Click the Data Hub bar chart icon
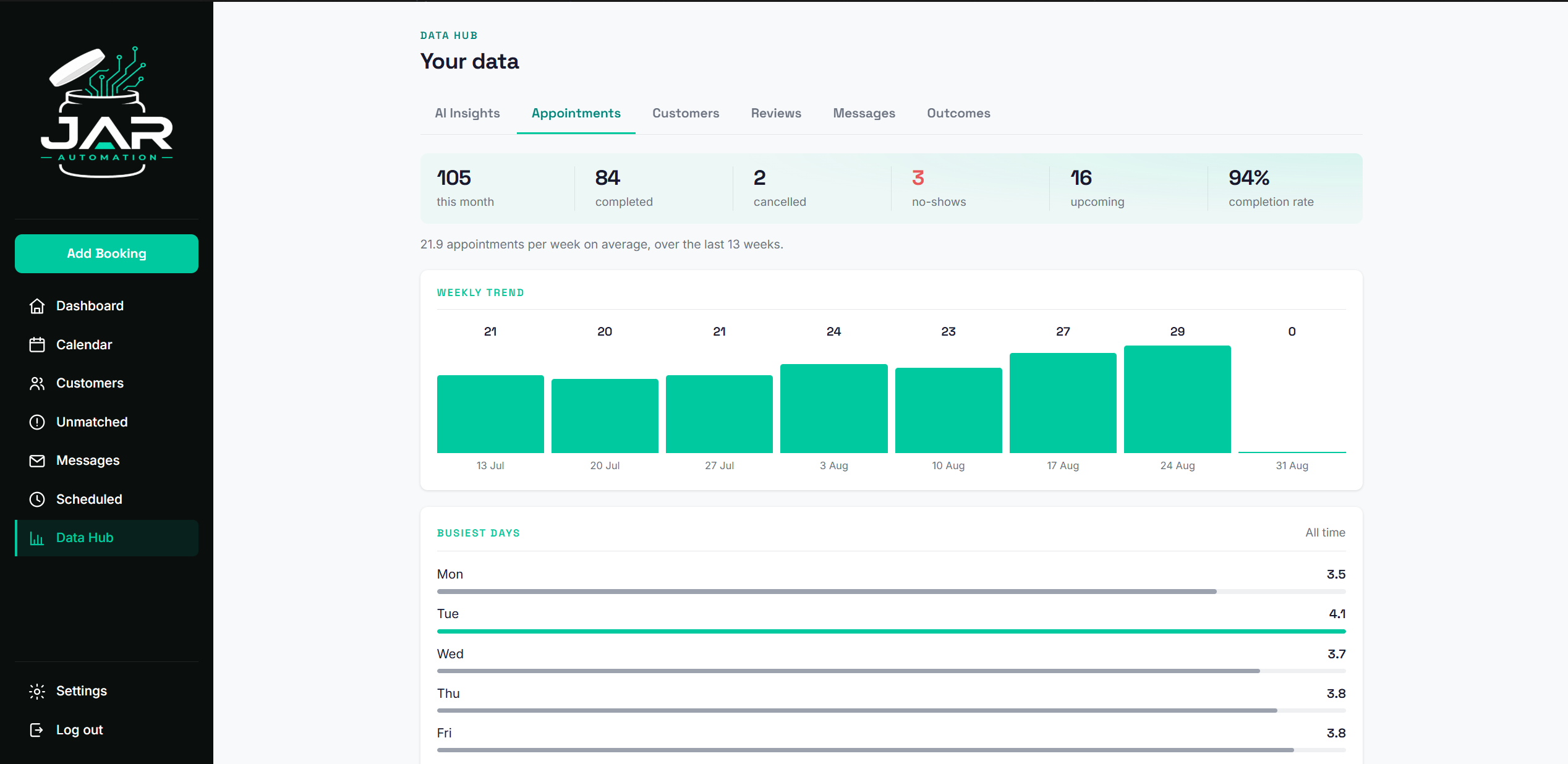Image resolution: width=1568 pixels, height=764 pixels. [x=37, y=538]
